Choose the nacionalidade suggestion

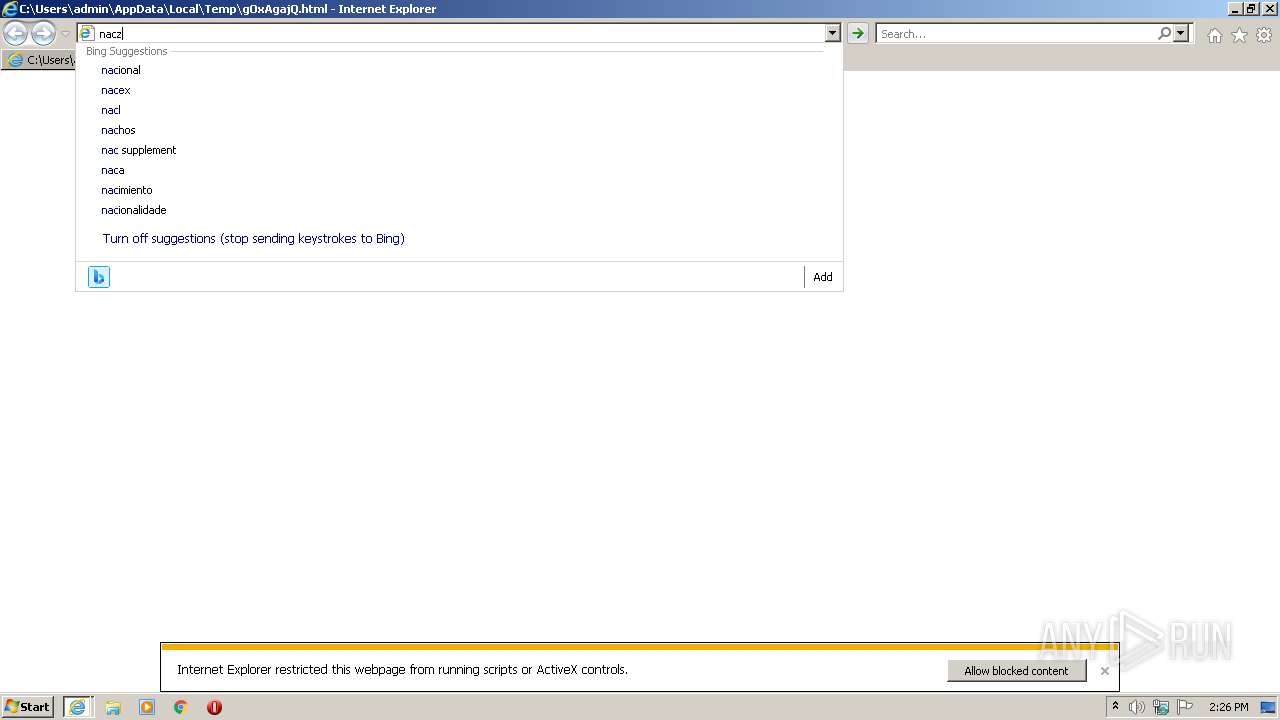pyautogui.click(x=134, y=210)
